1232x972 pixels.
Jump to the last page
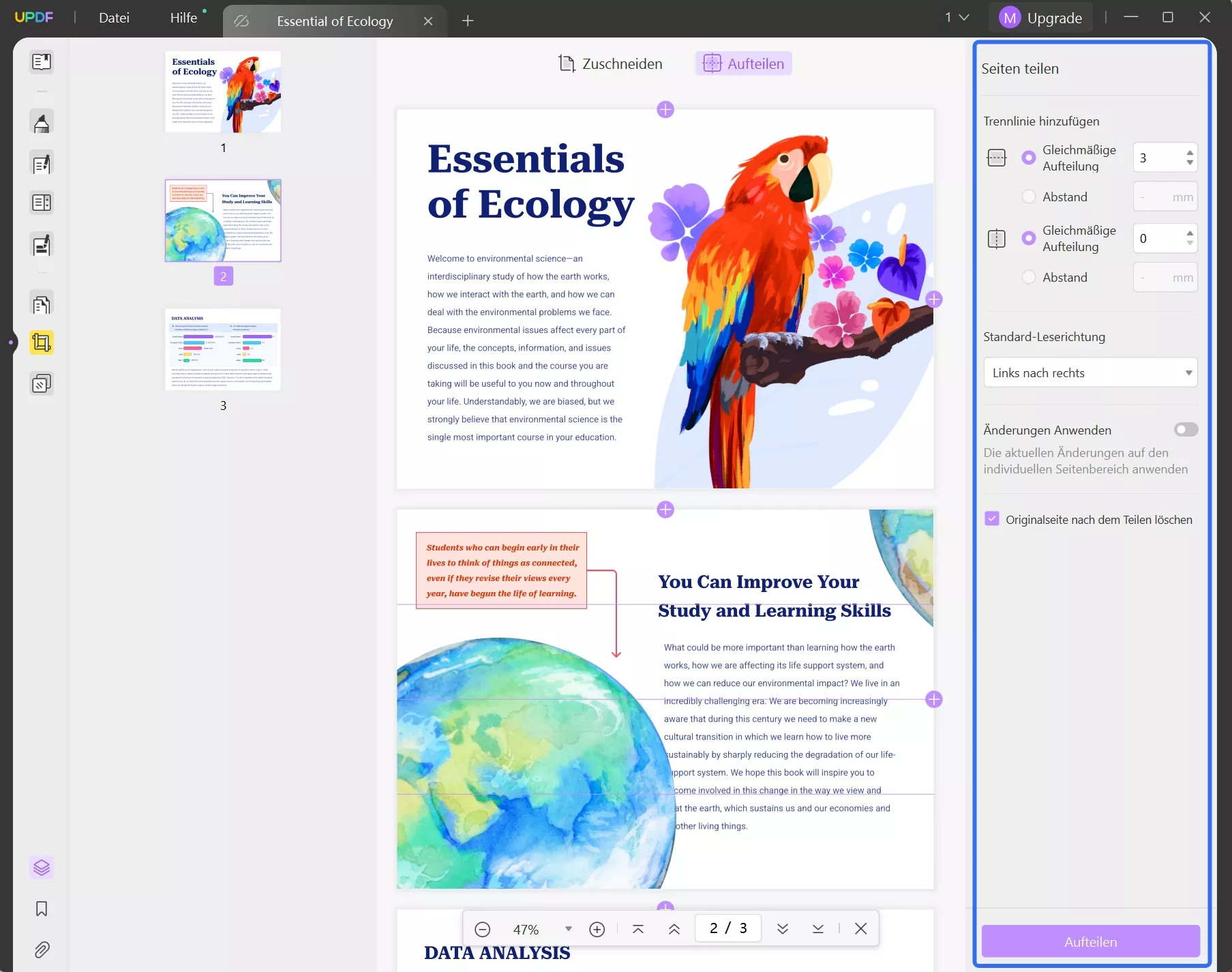pyautogui.click(x=818, y=929)
